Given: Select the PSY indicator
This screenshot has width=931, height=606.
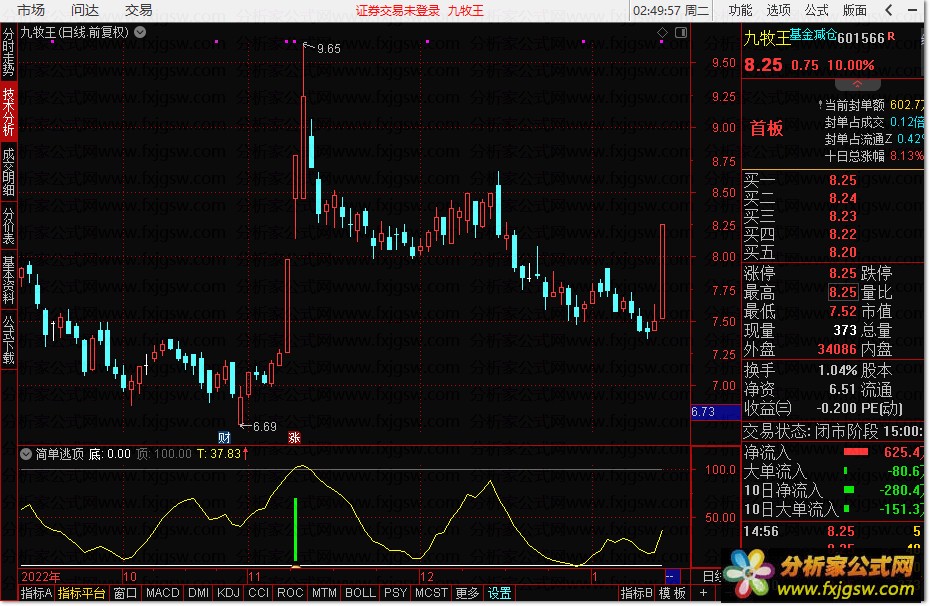Looking at the screenshot, I should (395, 593).
